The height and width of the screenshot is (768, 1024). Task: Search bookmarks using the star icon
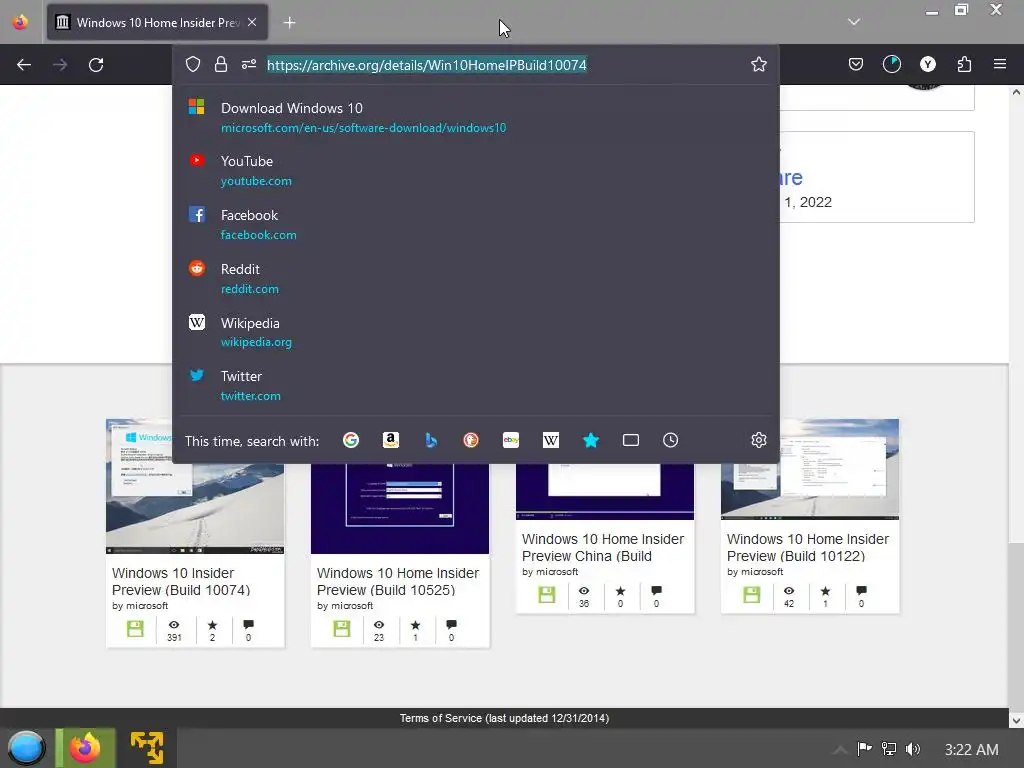590,440
